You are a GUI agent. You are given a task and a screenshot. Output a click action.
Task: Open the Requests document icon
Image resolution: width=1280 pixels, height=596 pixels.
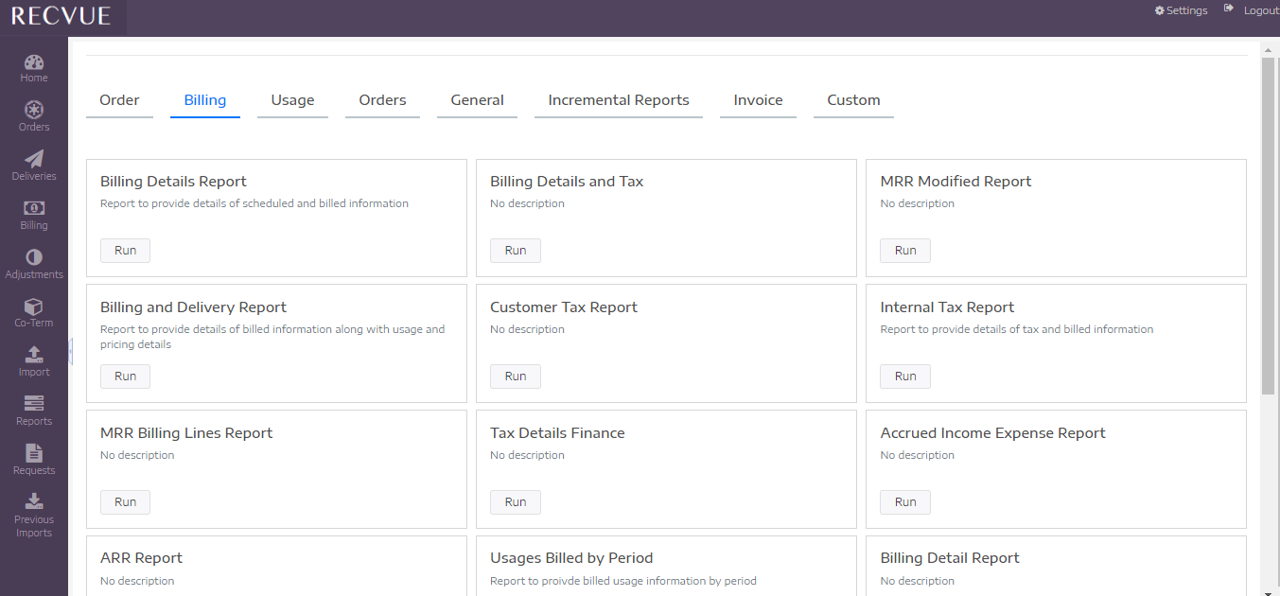tap(34, 453)
